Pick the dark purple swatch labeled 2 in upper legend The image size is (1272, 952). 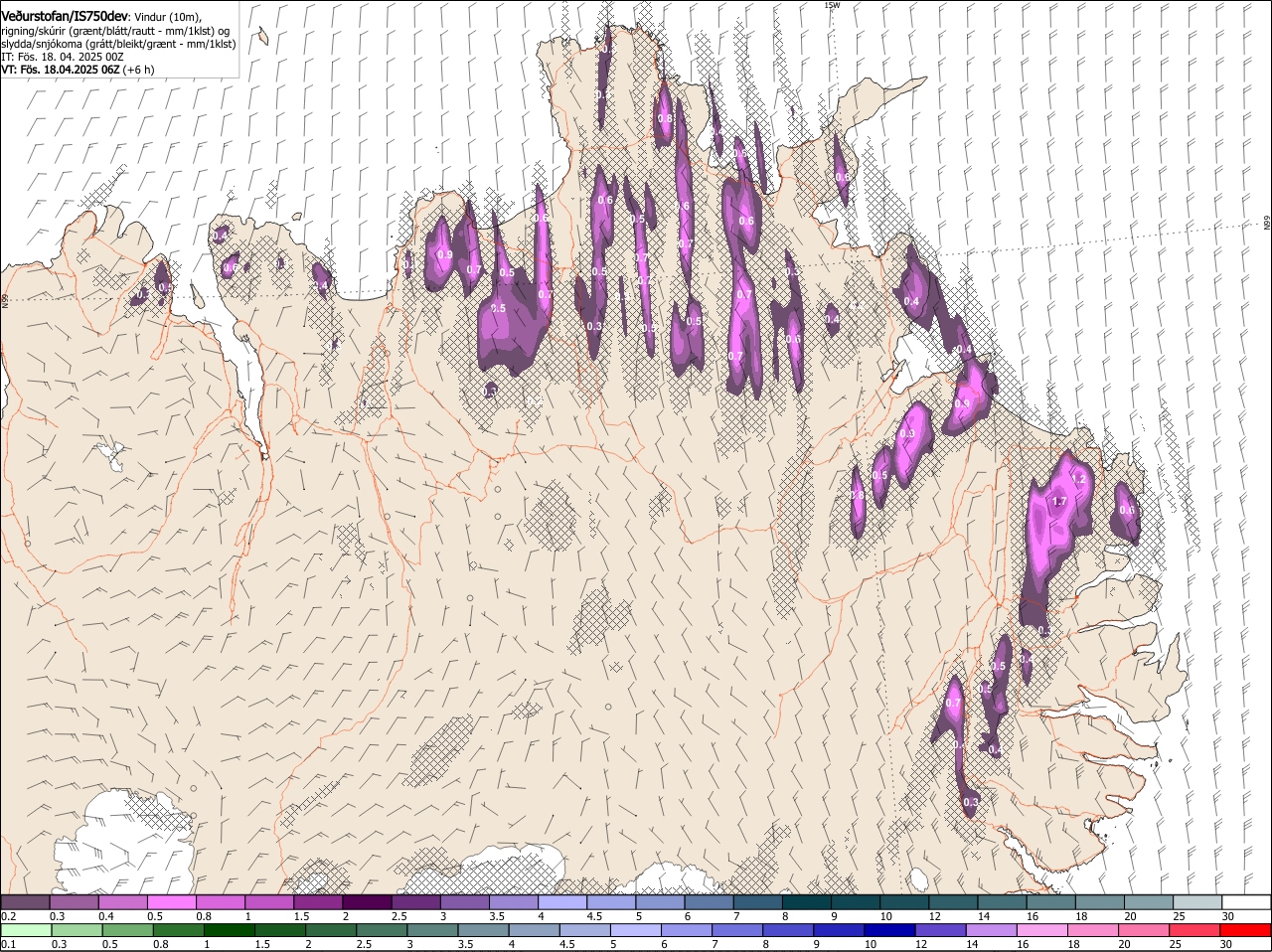click(367, 901)
